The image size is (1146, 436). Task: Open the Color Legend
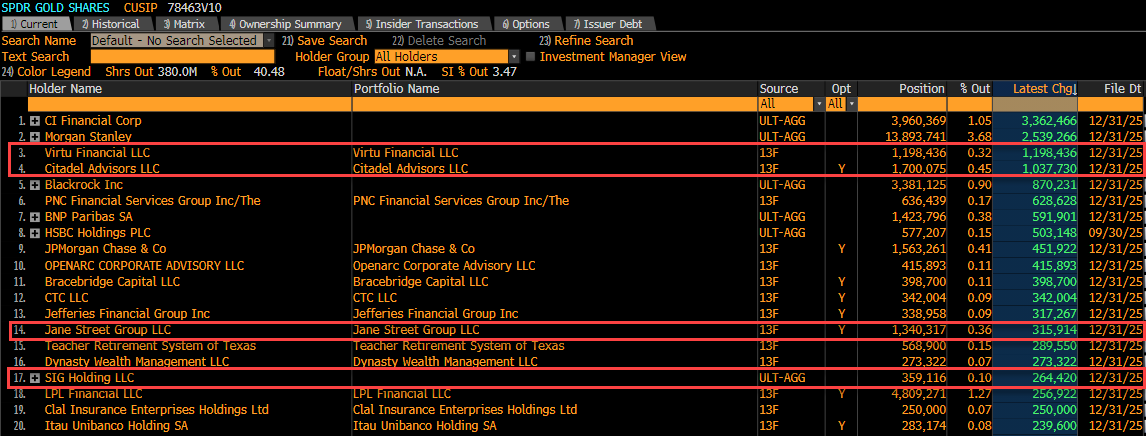pyautogui.click(x=46, y=72)
